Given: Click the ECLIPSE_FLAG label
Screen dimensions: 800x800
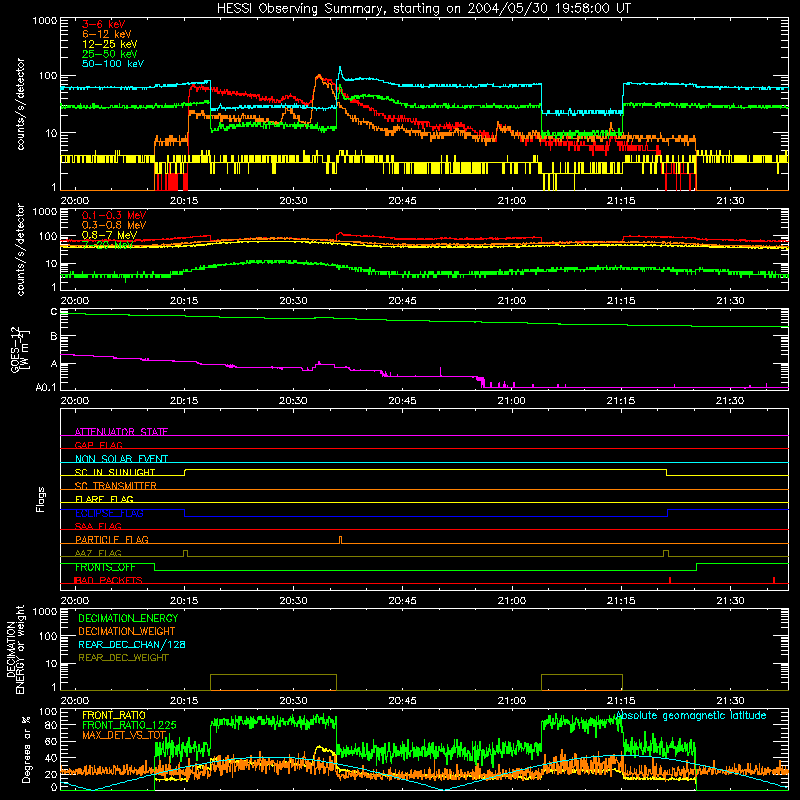Looking at the screenshot, I should coord(109,513).
